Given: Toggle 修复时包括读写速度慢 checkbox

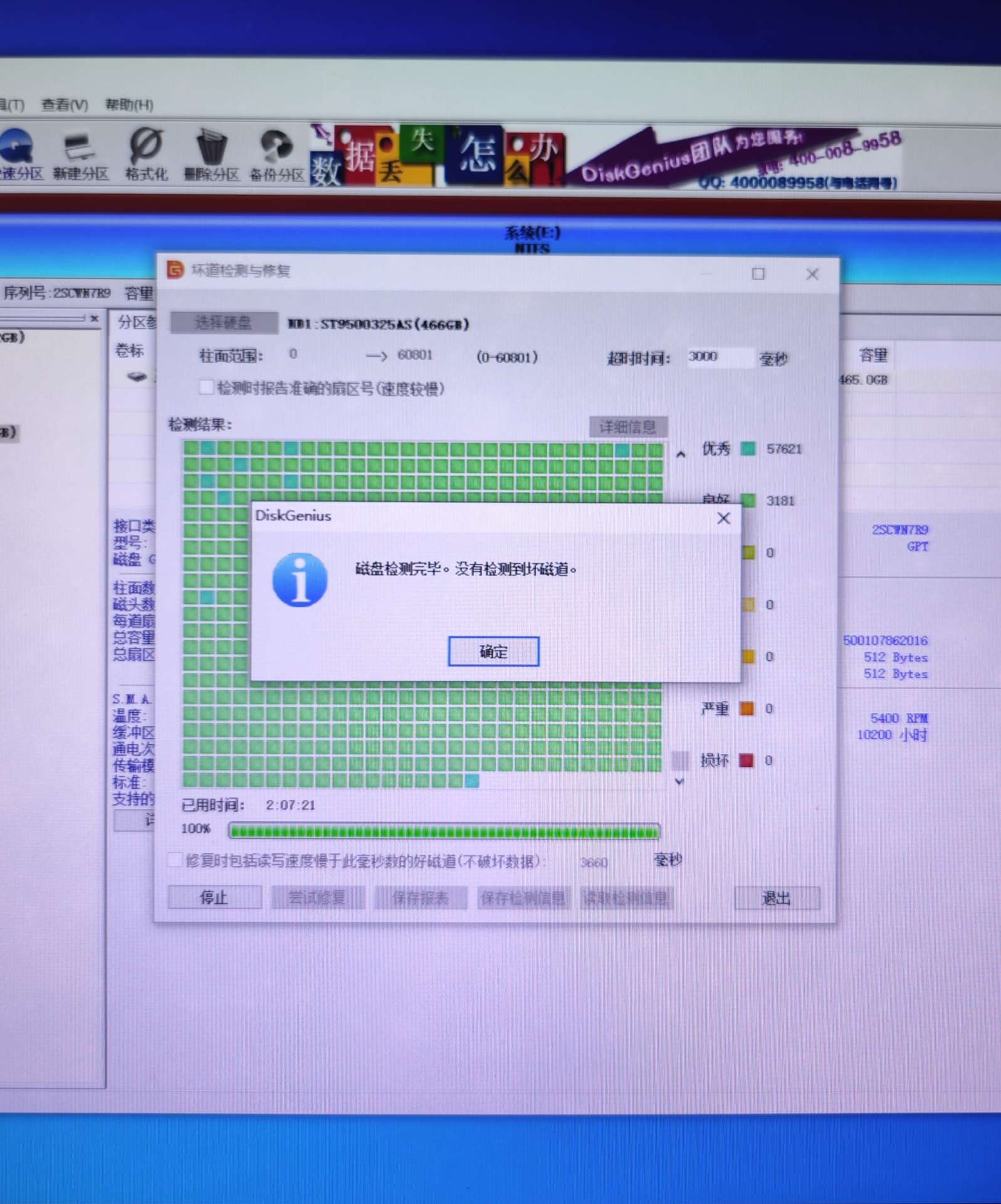Looking at the screenshot, I should point(176,860).
